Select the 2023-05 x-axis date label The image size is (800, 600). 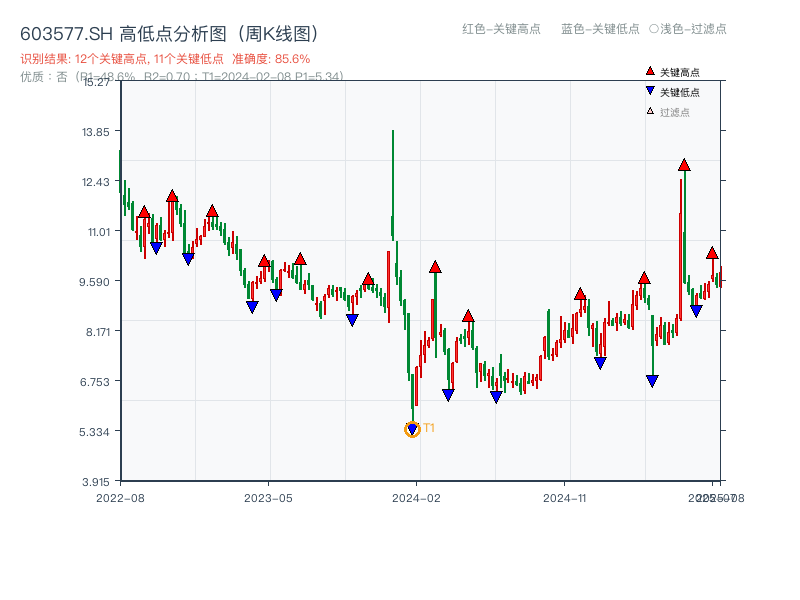(x=268, y=497)
